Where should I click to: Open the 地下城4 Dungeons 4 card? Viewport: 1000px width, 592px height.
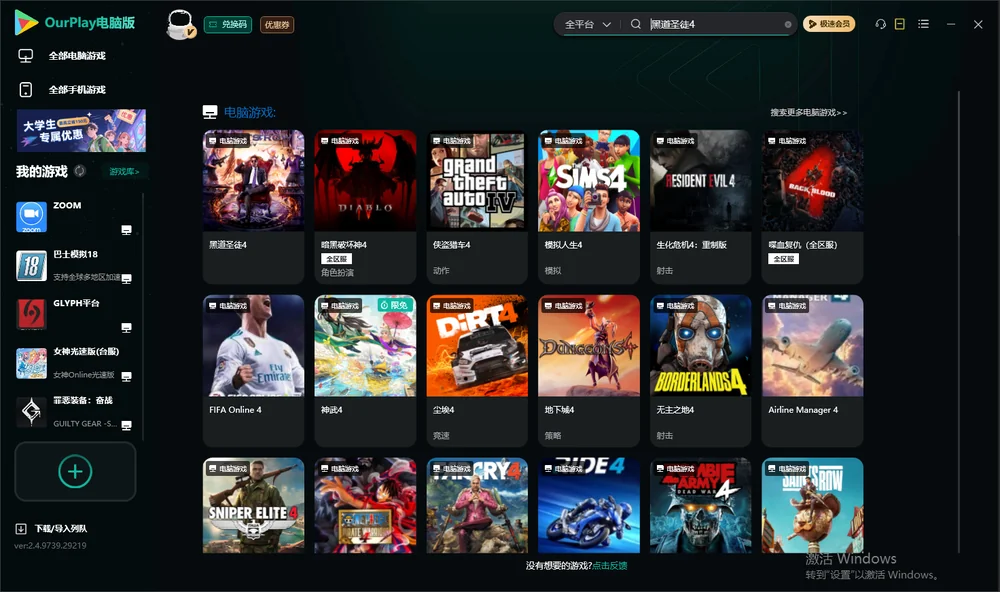(x=589, y=371)
